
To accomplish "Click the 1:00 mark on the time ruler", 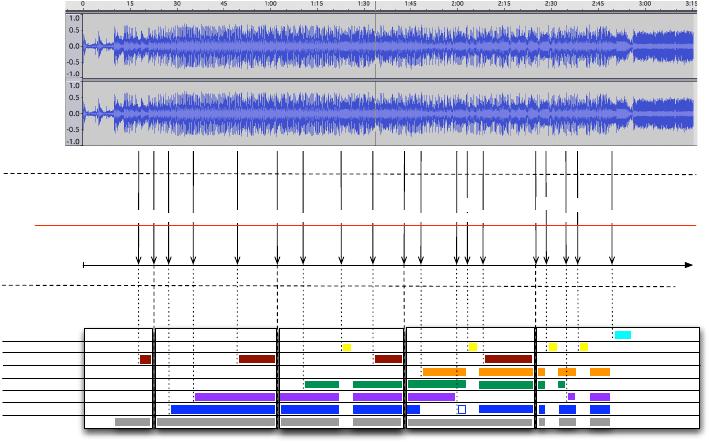I will [270, 5].
